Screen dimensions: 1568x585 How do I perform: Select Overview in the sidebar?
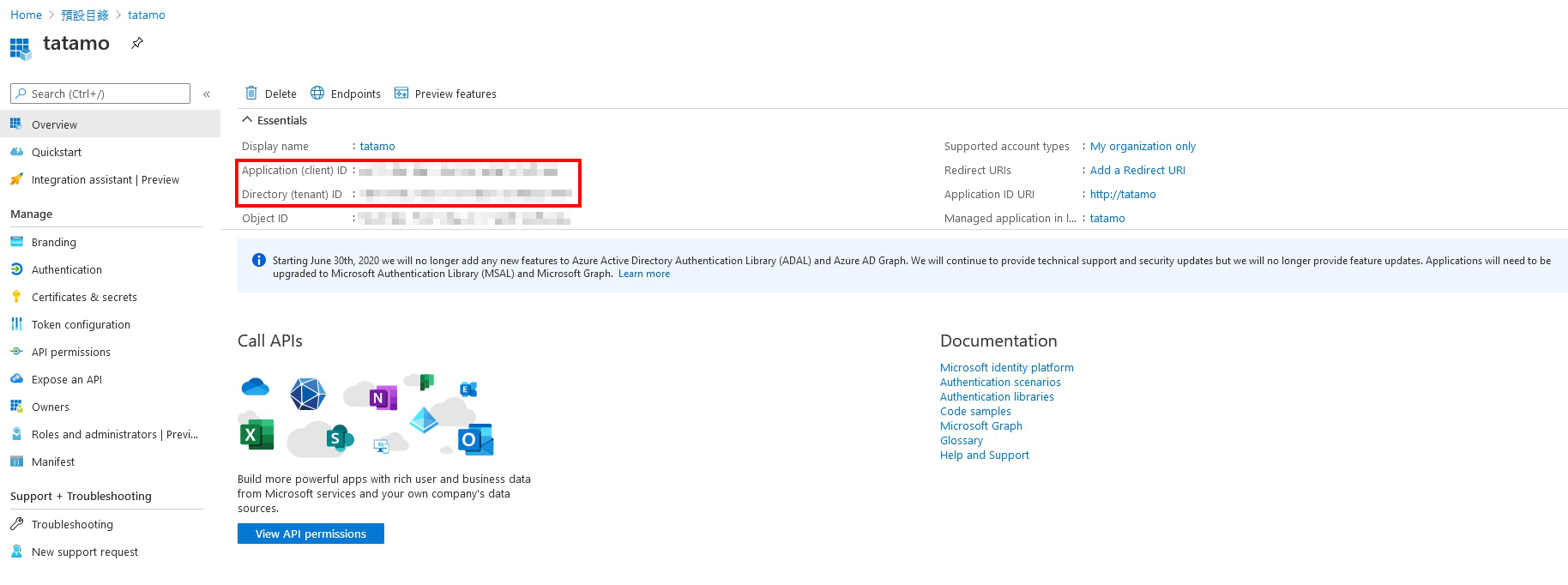(110, 124)
